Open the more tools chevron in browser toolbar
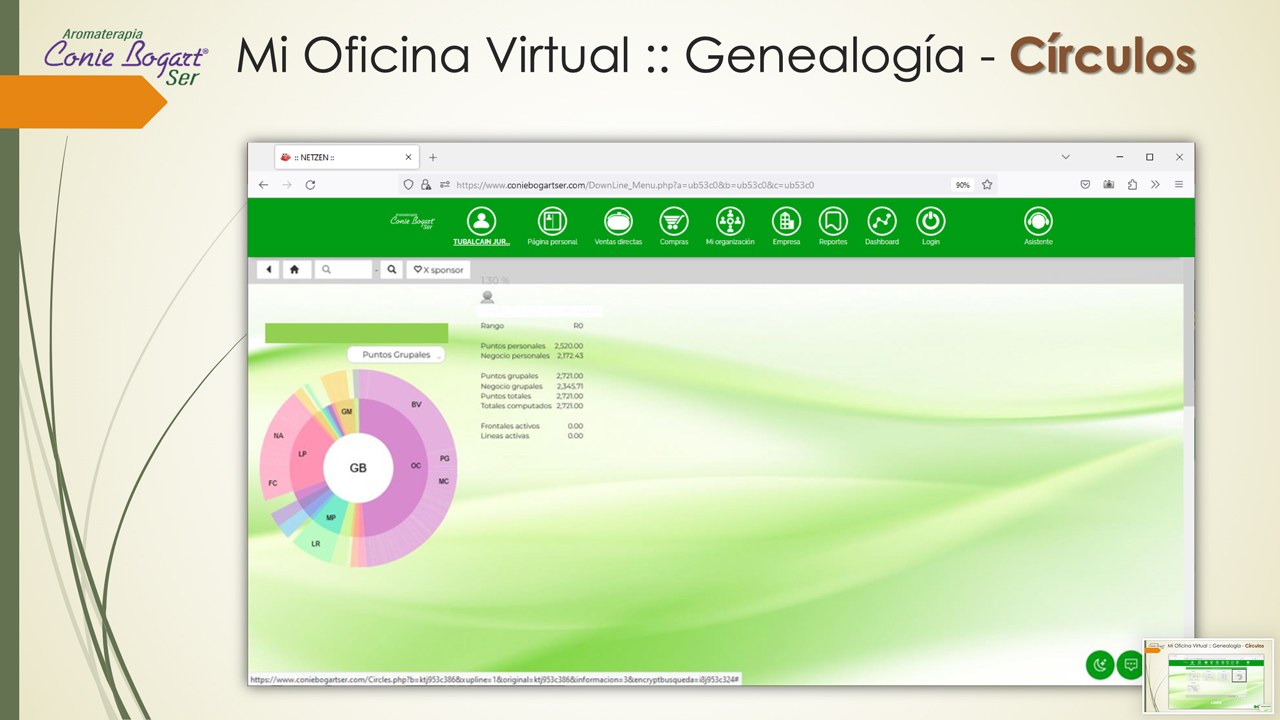The width and height of the screenshot is (1280, 720). tap(1155, 185)
